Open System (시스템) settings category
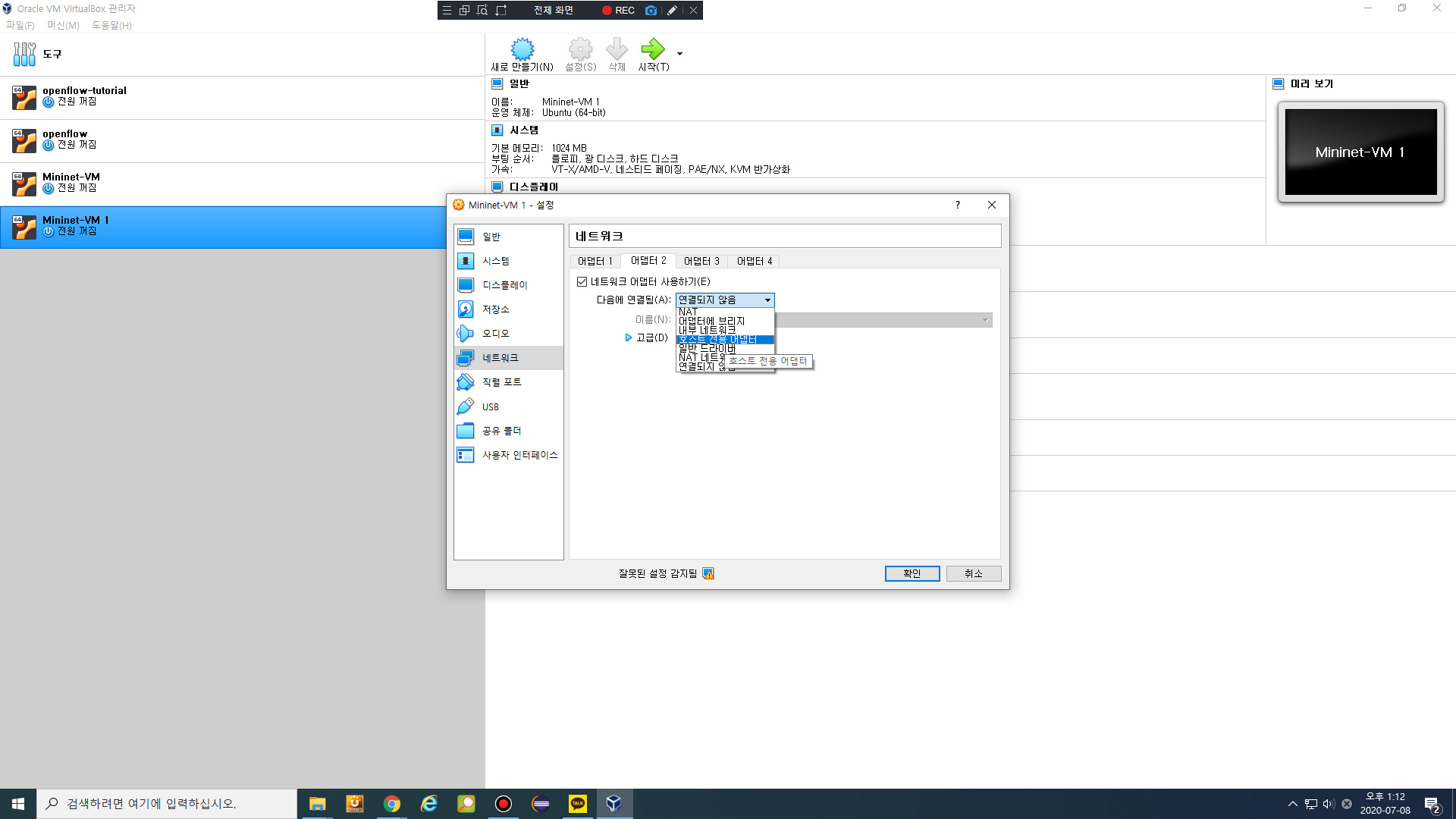Viewport: 1456px width, 819px height. (509, 261)
